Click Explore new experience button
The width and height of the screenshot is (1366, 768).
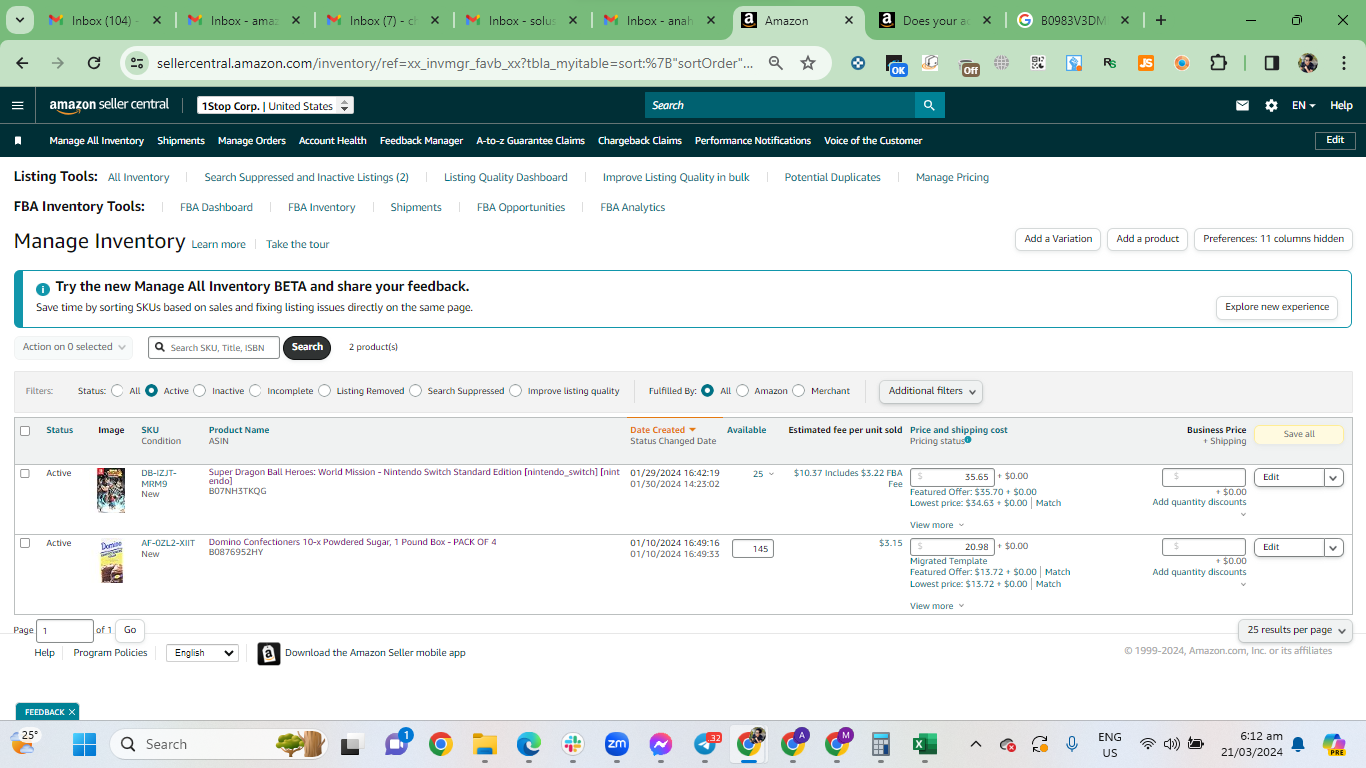pos(1277,307)
